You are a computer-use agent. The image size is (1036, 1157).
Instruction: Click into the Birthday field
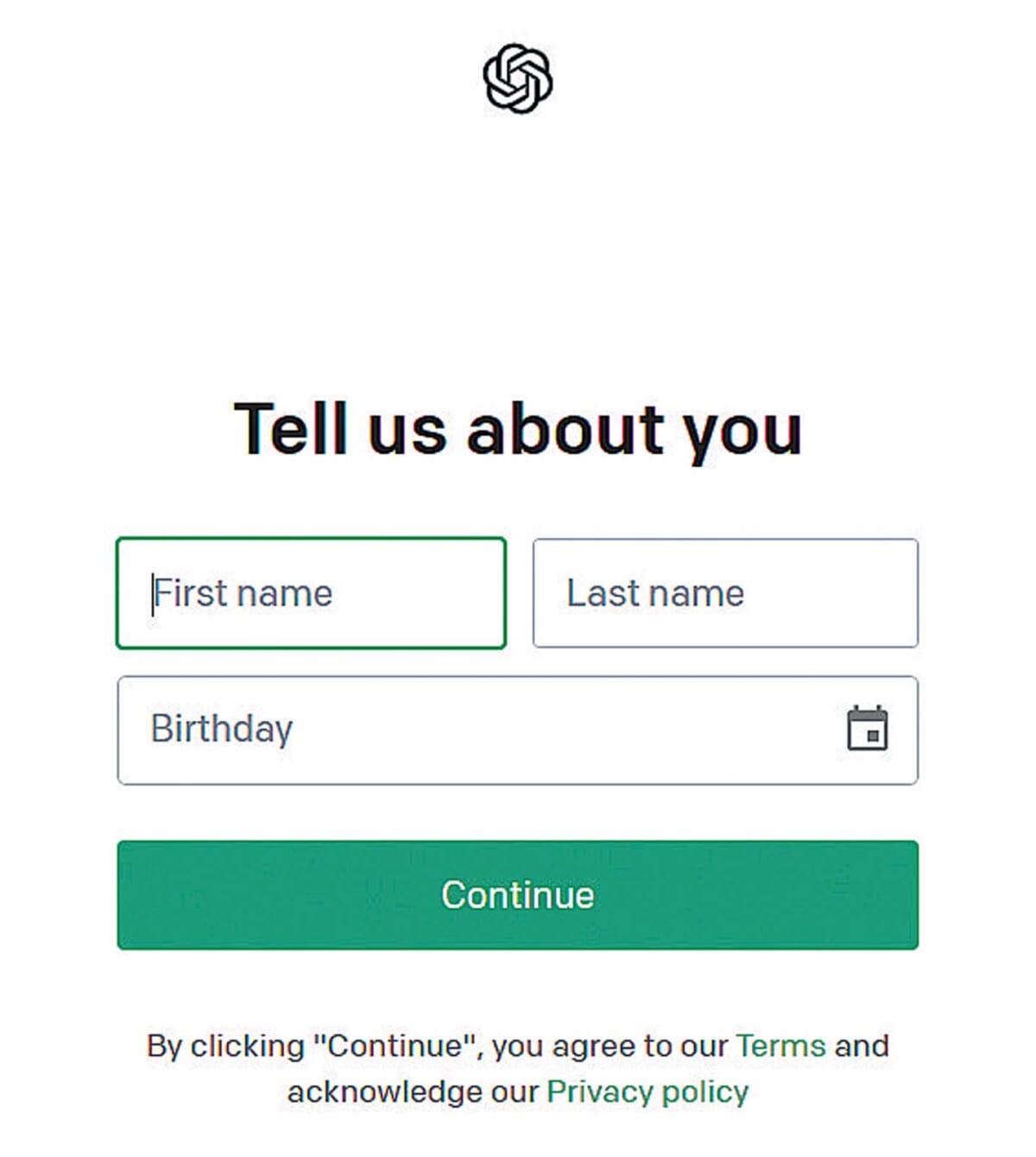pyautogui.click(x=518, y=730)
